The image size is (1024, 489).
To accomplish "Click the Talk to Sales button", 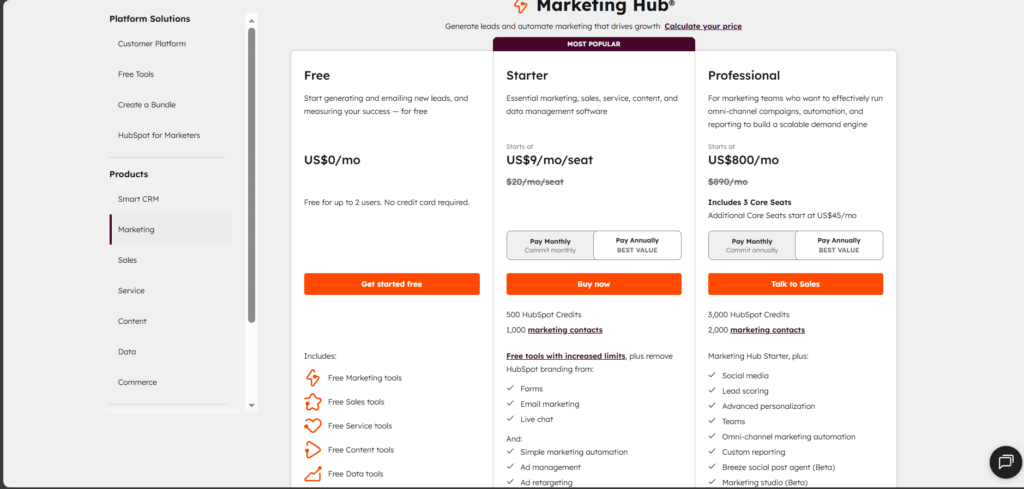I will click(795, 284).
